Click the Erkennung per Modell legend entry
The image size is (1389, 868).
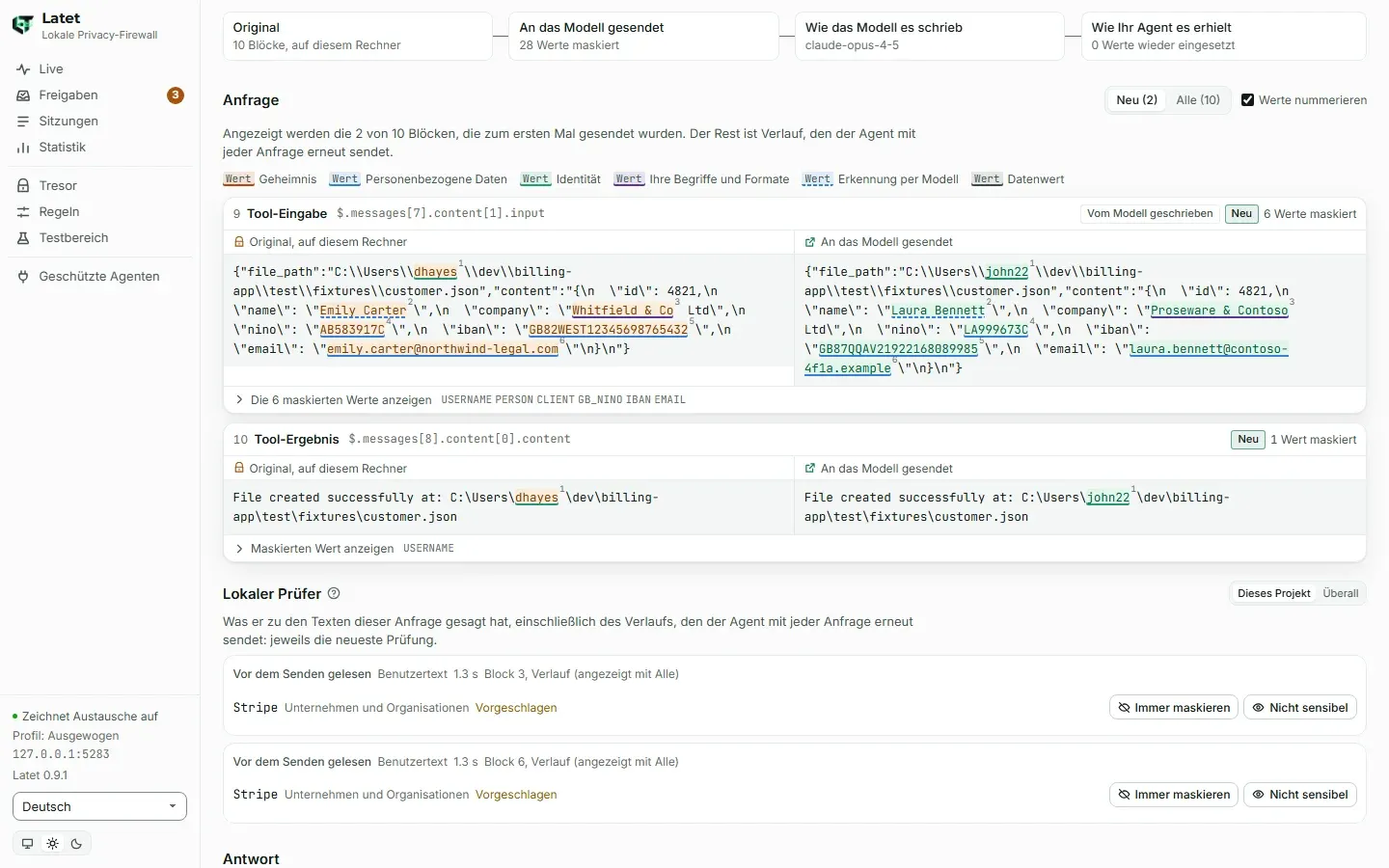point(881,179)
